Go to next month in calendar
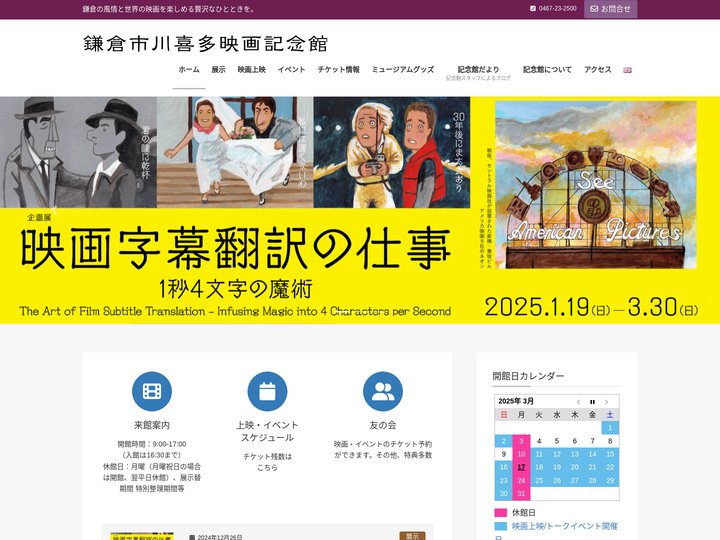This screenshot has width=720, height=540. tap(606, 402)
